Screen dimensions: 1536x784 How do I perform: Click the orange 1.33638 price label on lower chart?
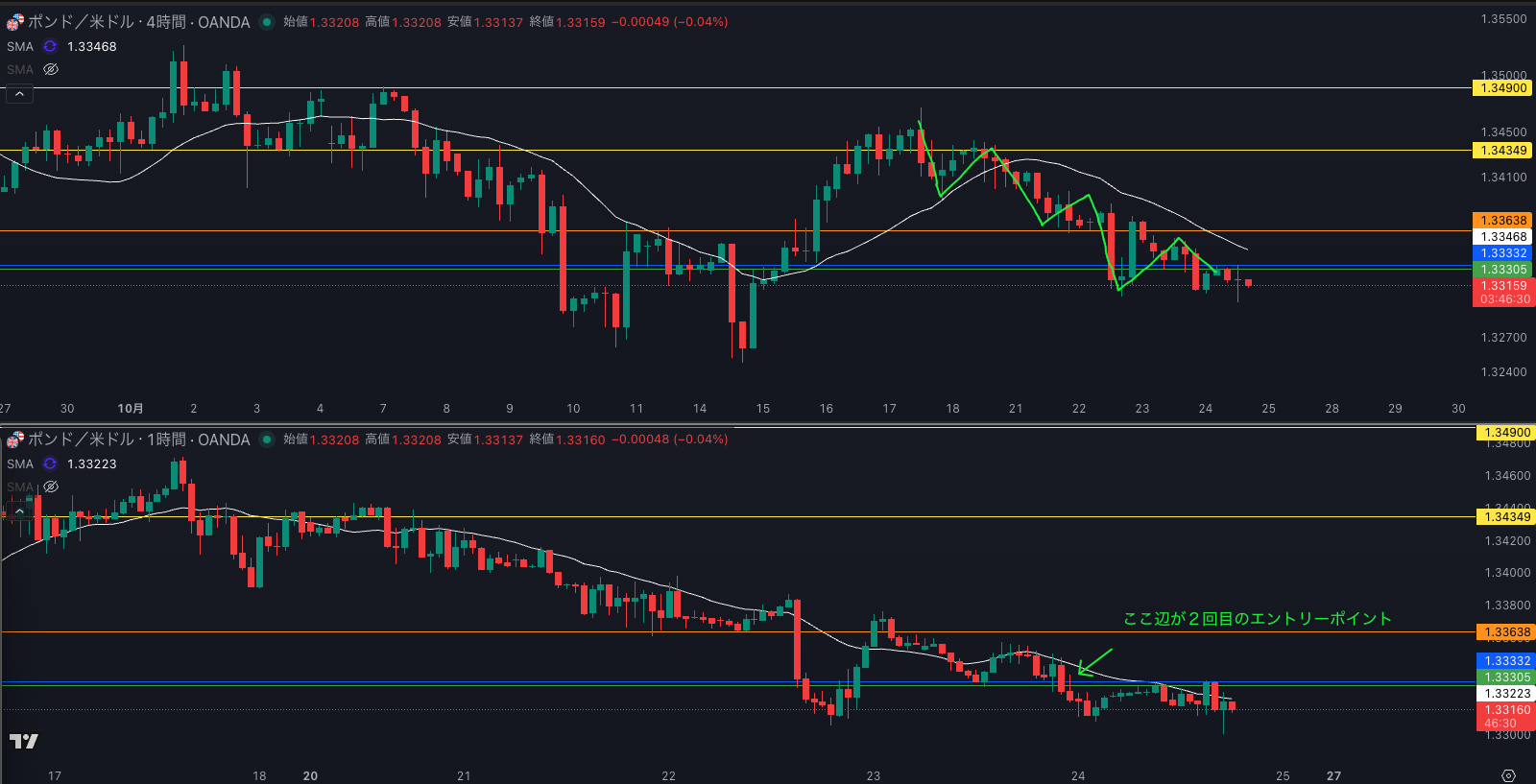tap(1506, 632)
